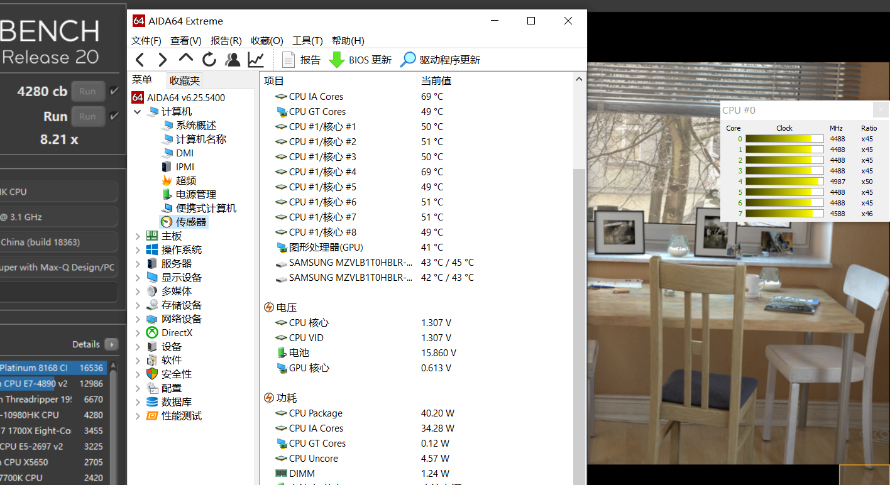Viewport: 890px width, 485px height.
Task: Open the 帮助(H) menu
Action: (x=348, y=40)
